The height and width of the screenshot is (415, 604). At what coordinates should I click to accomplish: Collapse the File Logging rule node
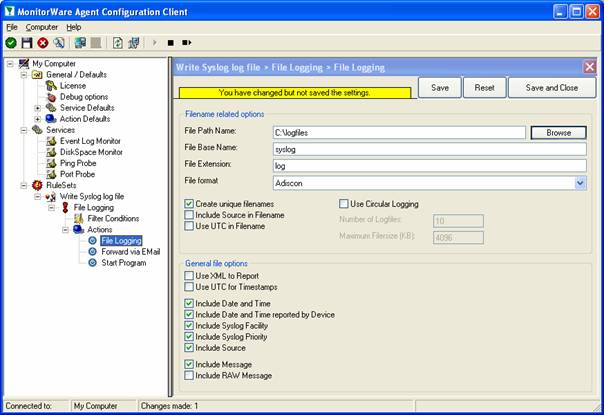(x=51, y=208)
